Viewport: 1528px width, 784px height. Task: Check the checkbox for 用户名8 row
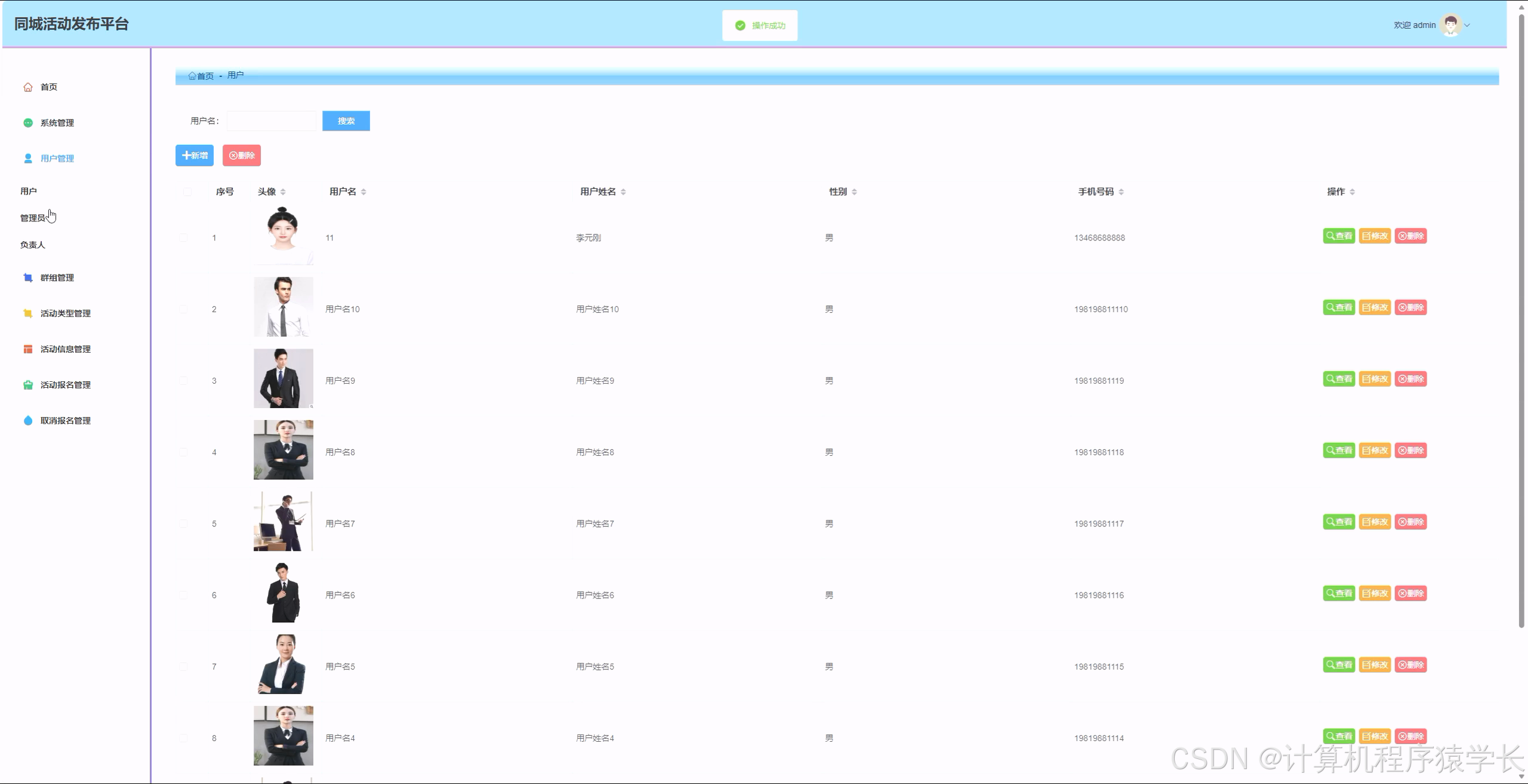(183, 453)
